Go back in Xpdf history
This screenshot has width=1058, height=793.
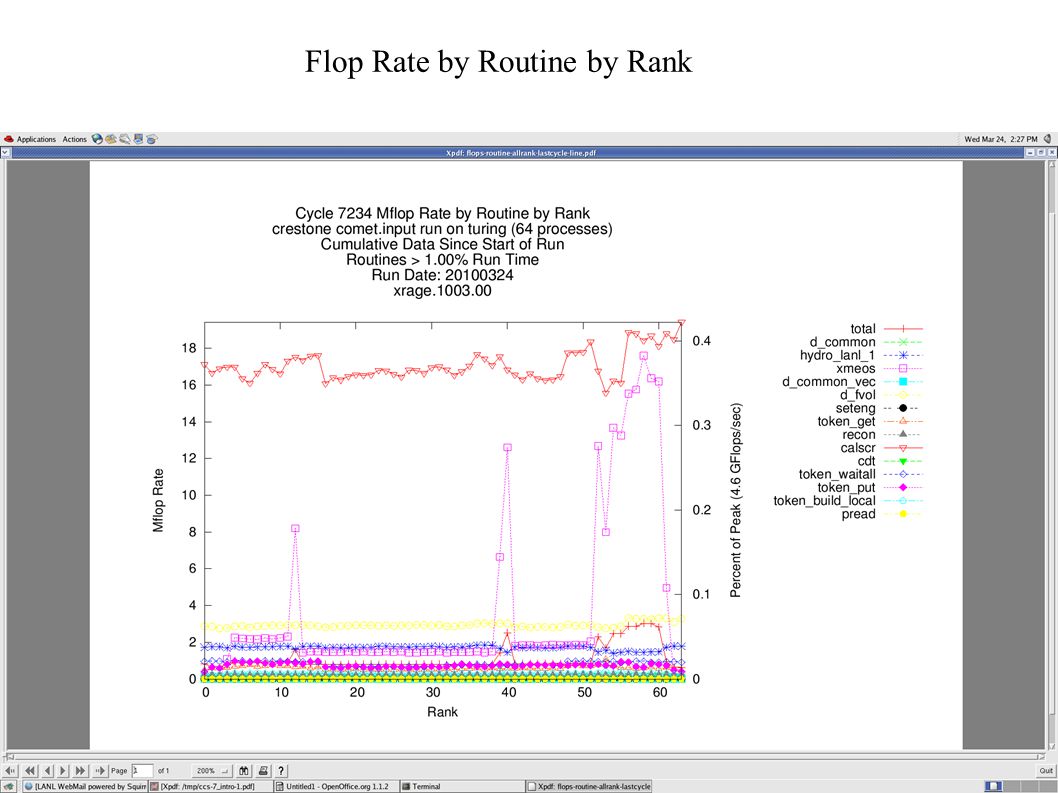(11, 770)
